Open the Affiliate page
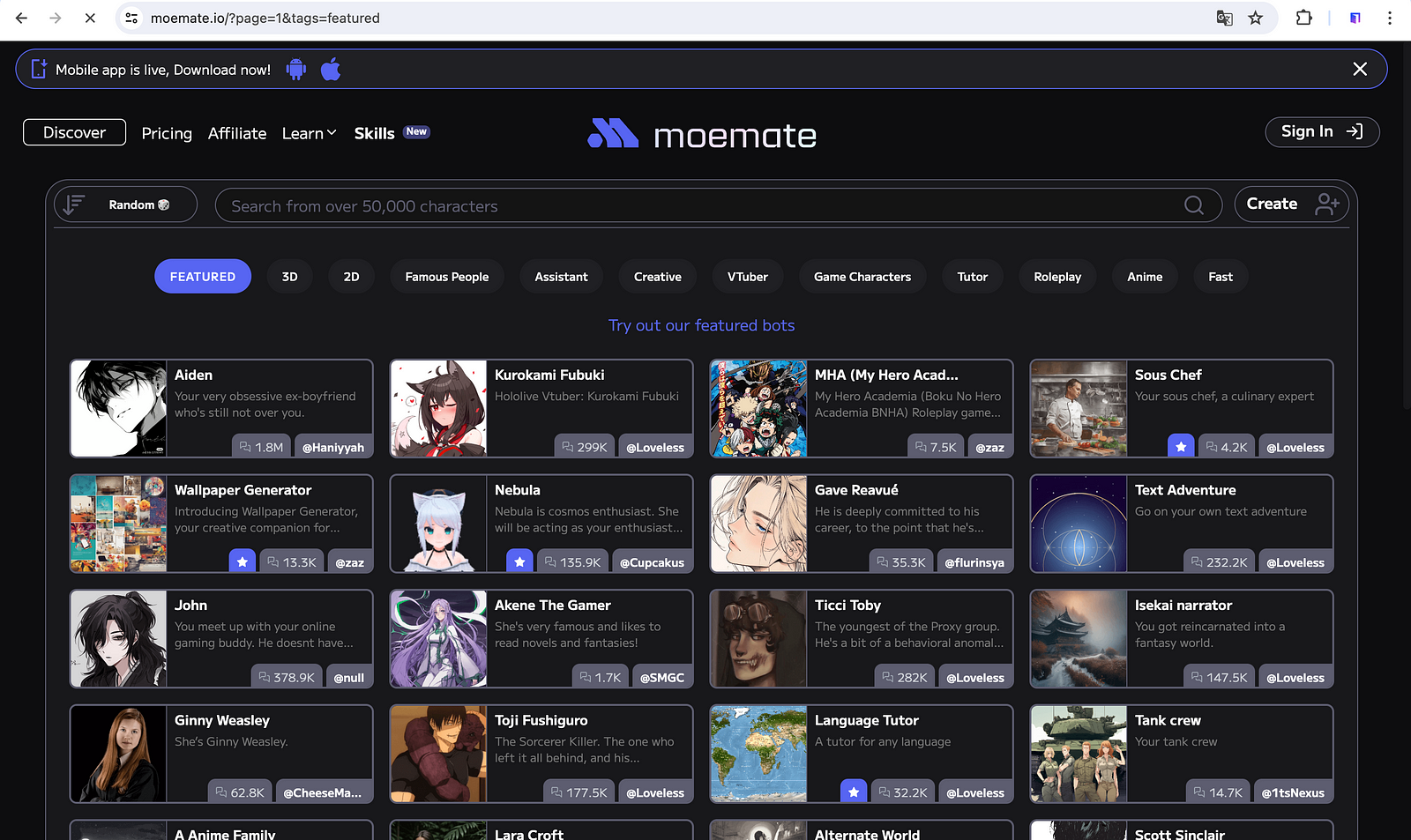This screenshot has width=1411, height=840. coord(237,133)
